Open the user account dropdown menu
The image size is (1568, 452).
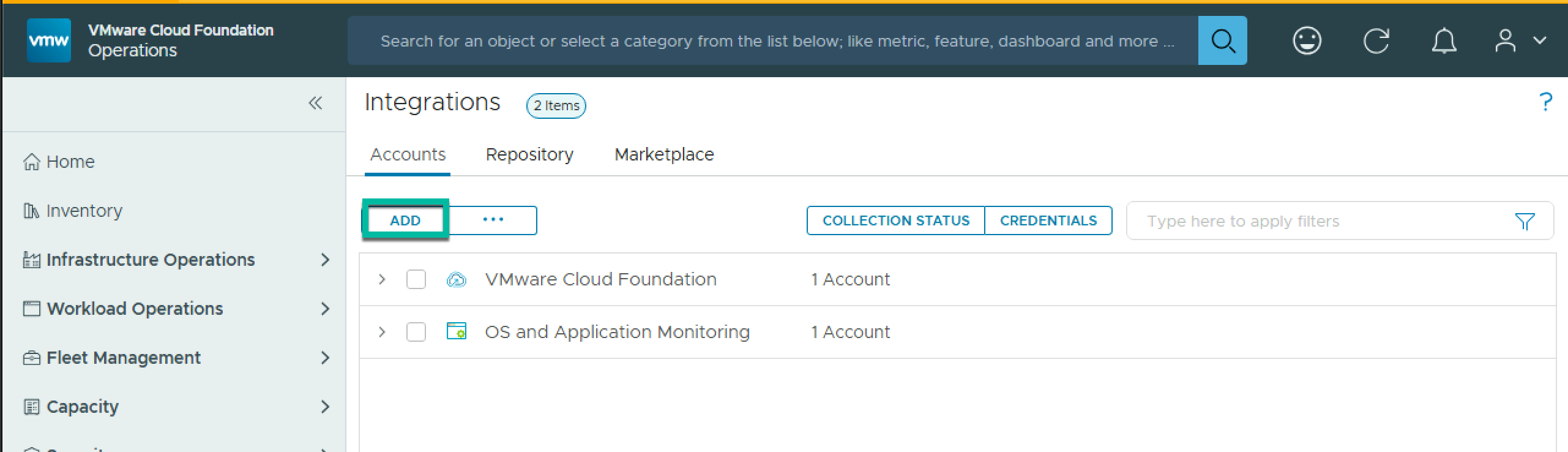[1520, 41]
